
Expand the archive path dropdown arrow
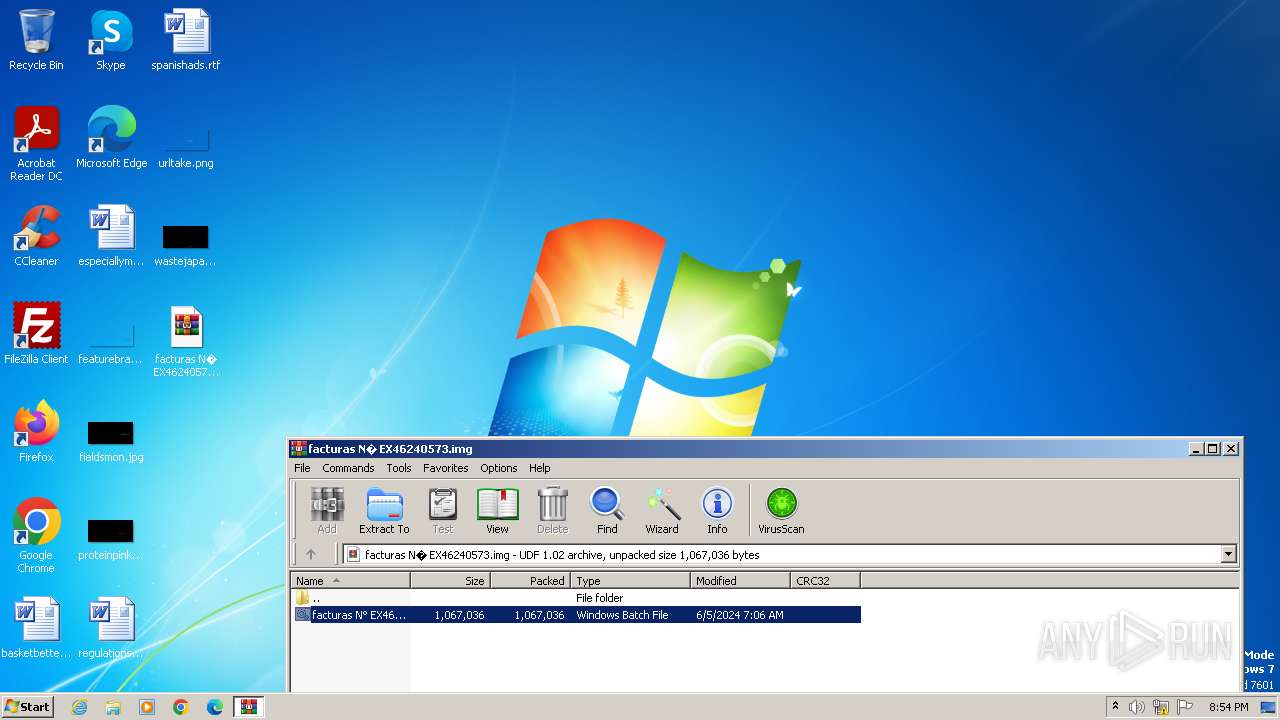pos(1229,554)
